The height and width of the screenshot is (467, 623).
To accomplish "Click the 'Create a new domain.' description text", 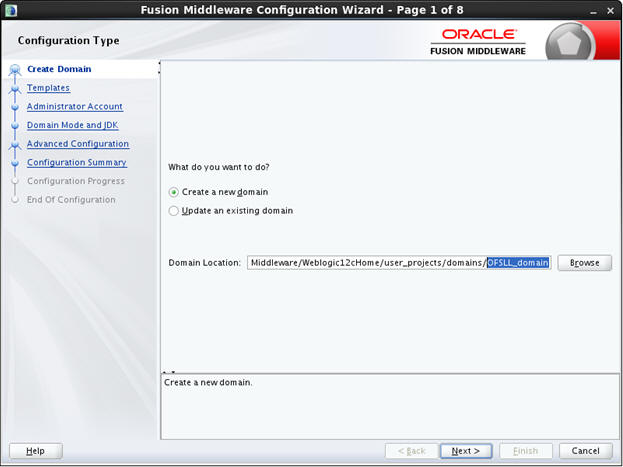I will [208, 383].
